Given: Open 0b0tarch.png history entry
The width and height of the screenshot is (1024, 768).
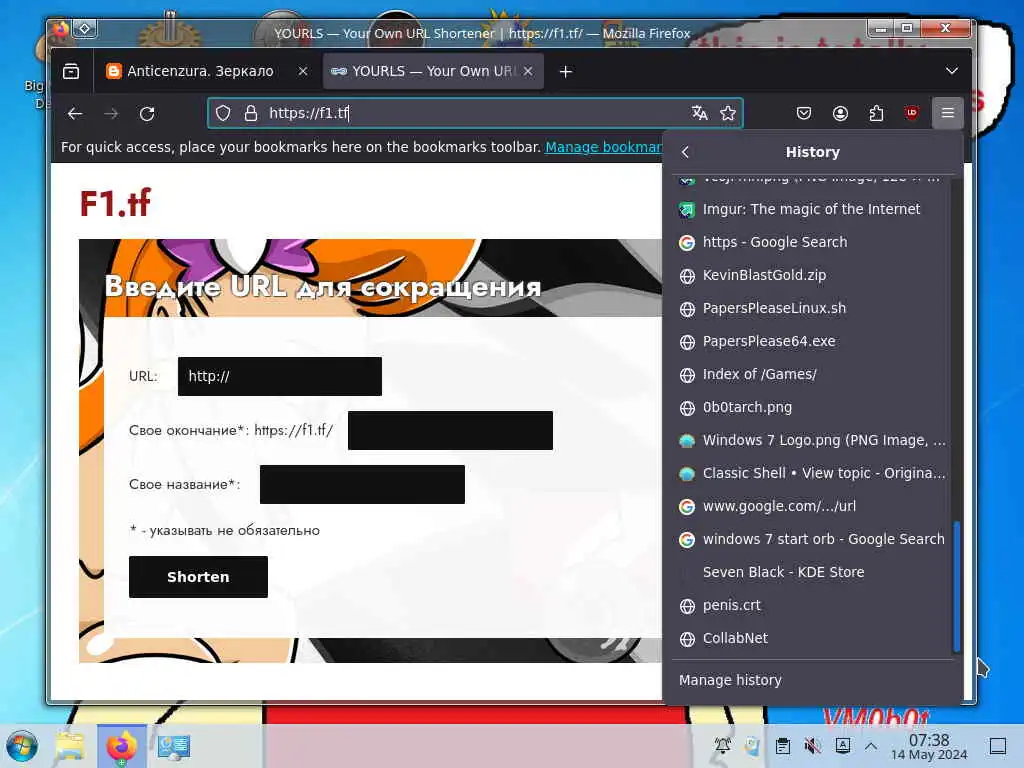Looking at the screenshot, I should point(812,408).
